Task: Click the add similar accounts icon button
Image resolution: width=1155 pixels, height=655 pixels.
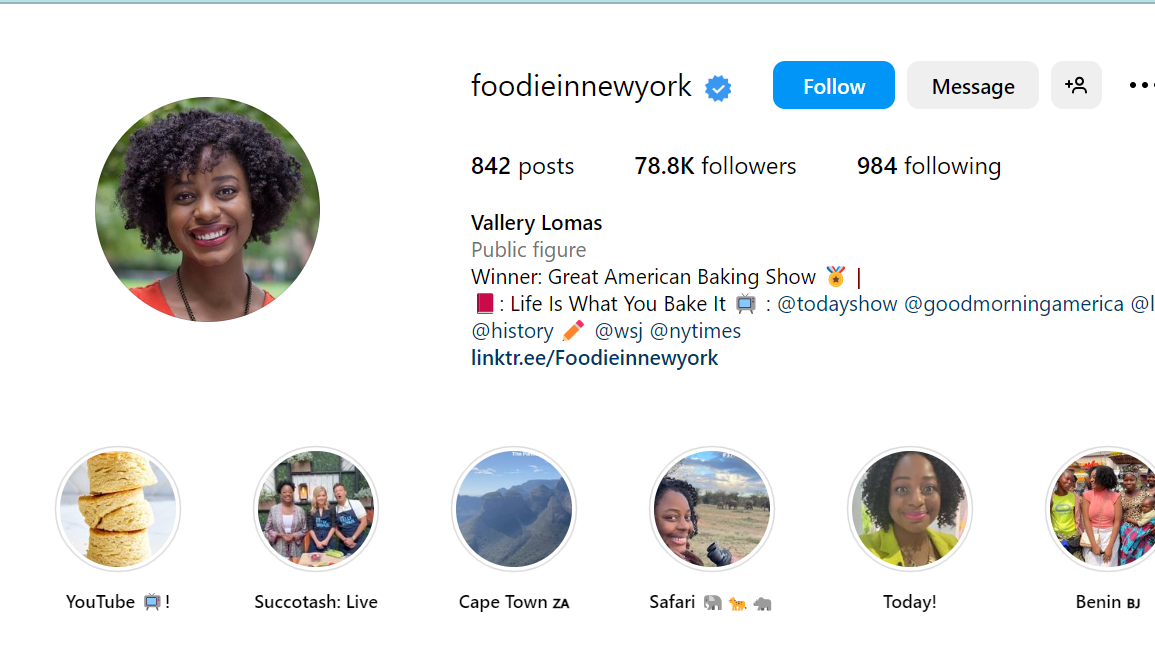Action: coord(1076,86)
